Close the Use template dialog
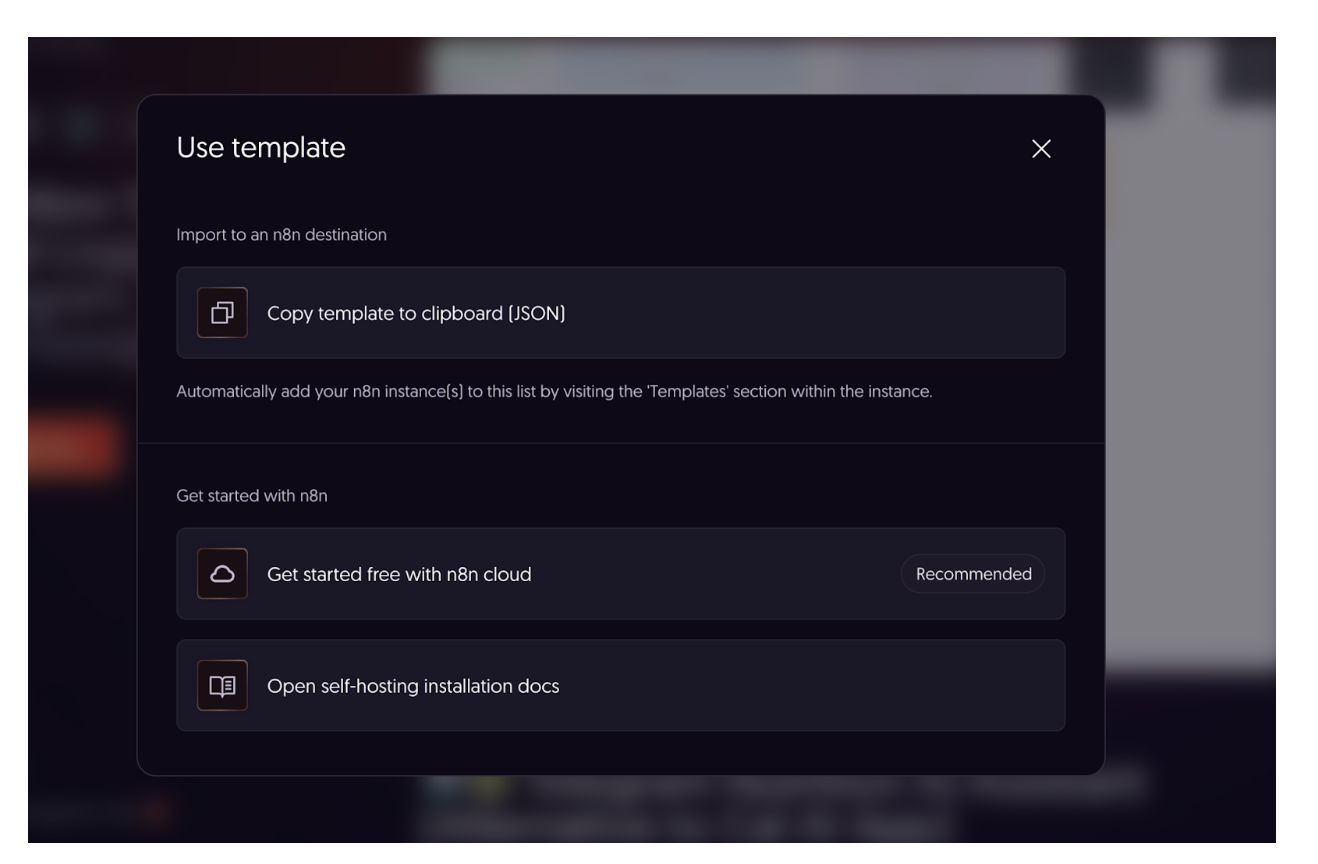The image size is (1318, 864). 1041,149
